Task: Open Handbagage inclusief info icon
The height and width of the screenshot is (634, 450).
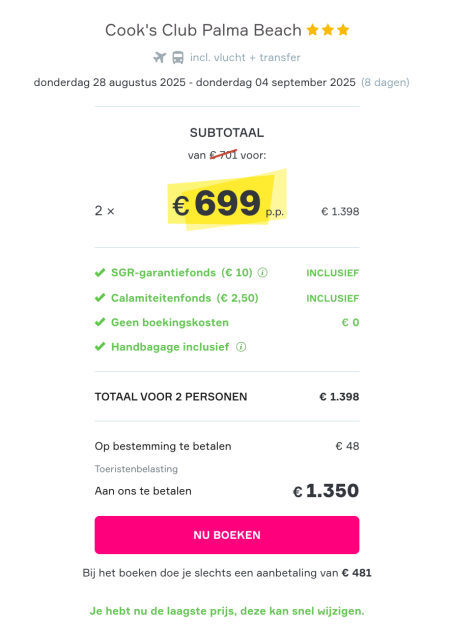Action: (241, 347)
